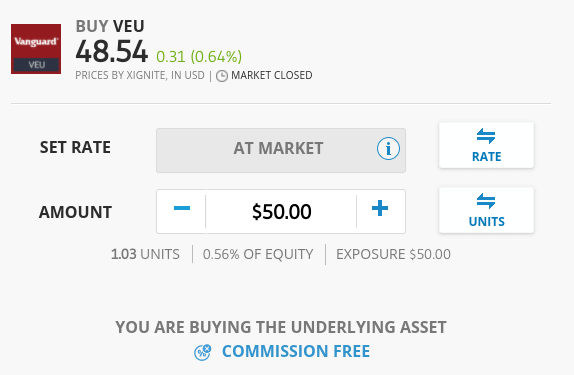Click the Market Closed status label
This screenshot has height=375, width=574.
272,75
